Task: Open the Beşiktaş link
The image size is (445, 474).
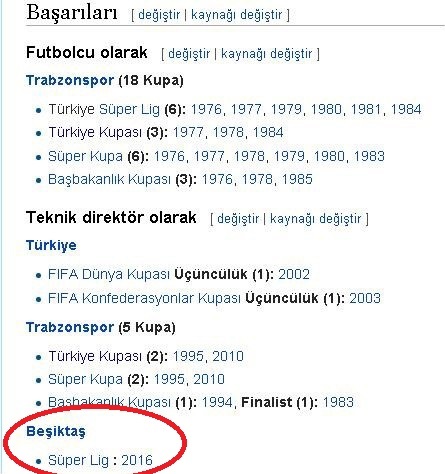Action: click(56, 431)
